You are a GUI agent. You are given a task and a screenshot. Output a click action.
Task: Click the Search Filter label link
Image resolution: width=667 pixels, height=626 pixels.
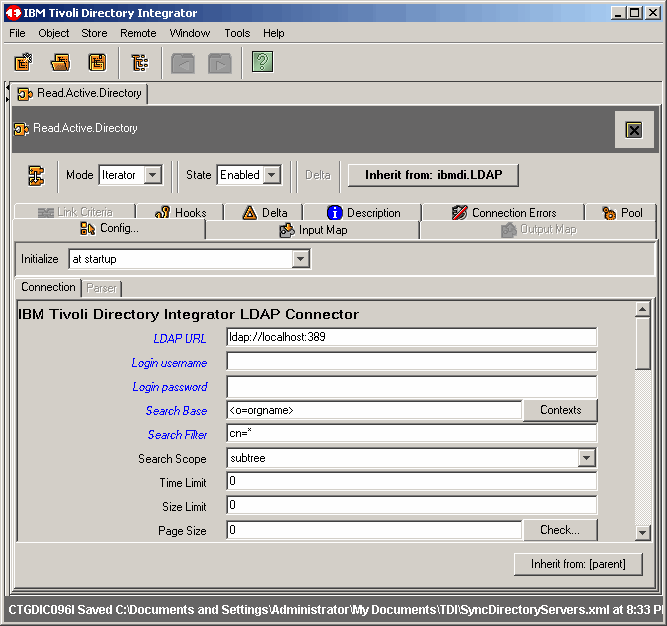pos(177,435)
